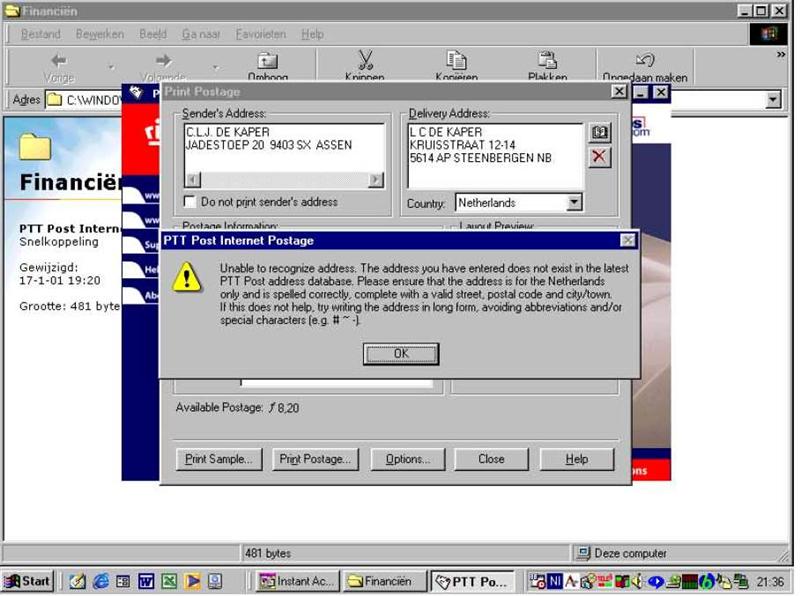This screenshot has height=596, width=800.
Task: Click the sender's address scrollbar left arrow
Action: click(193, 180)
